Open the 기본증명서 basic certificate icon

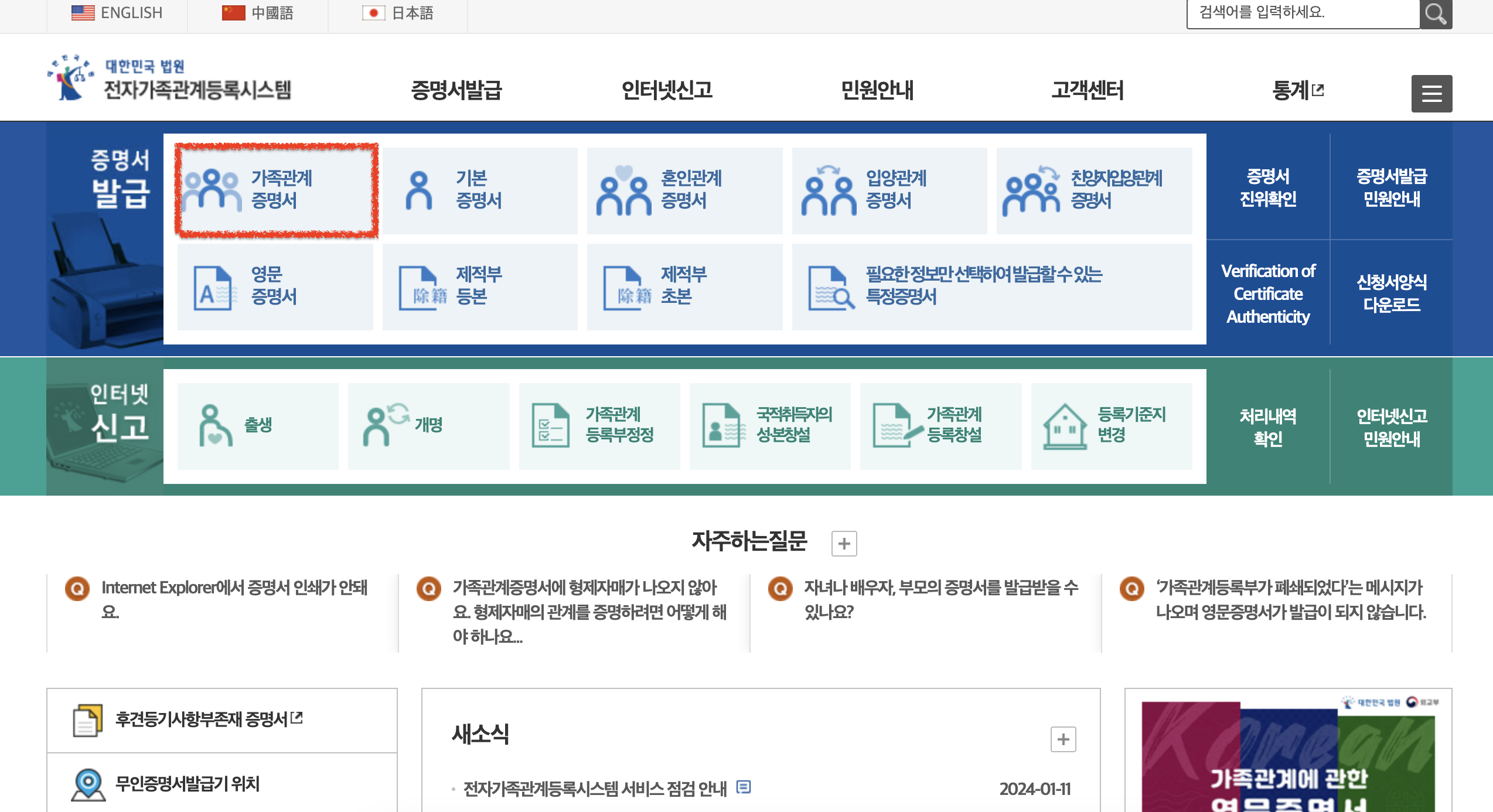pyautogui.click(x=479, y=189)
